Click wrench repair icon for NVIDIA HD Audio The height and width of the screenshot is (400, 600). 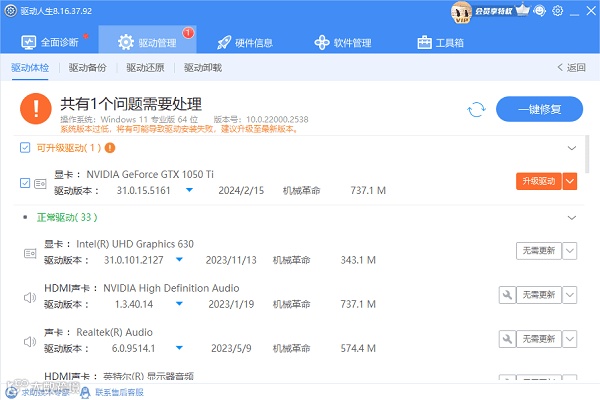[507, 295]
